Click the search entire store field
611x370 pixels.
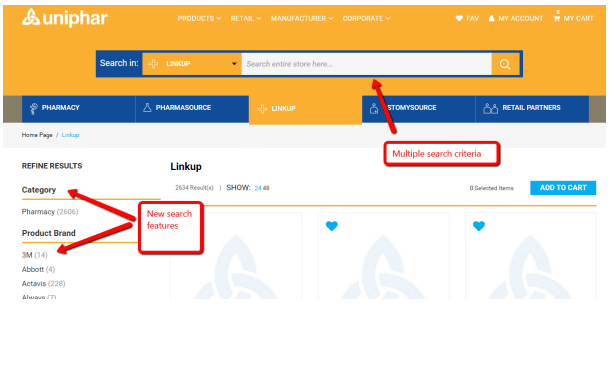(367, 64)
